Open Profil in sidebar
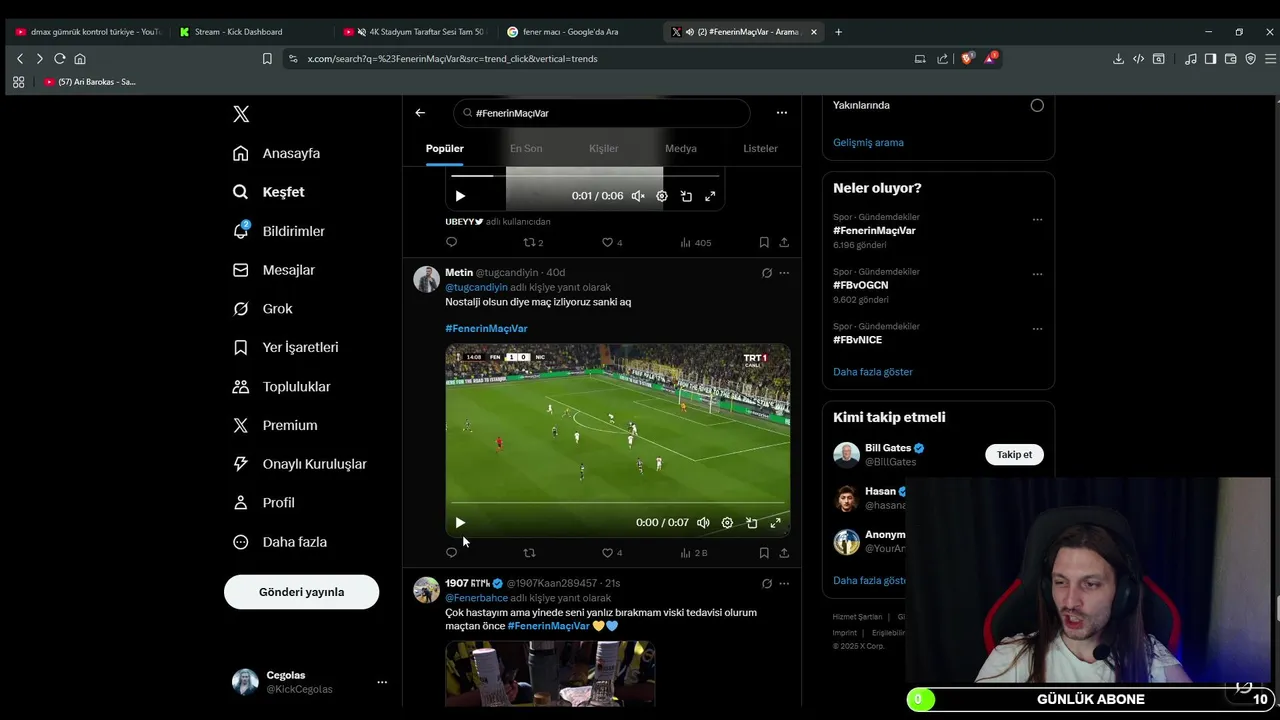This screenshot has height=720, width=1280. [x=264, y=503]
